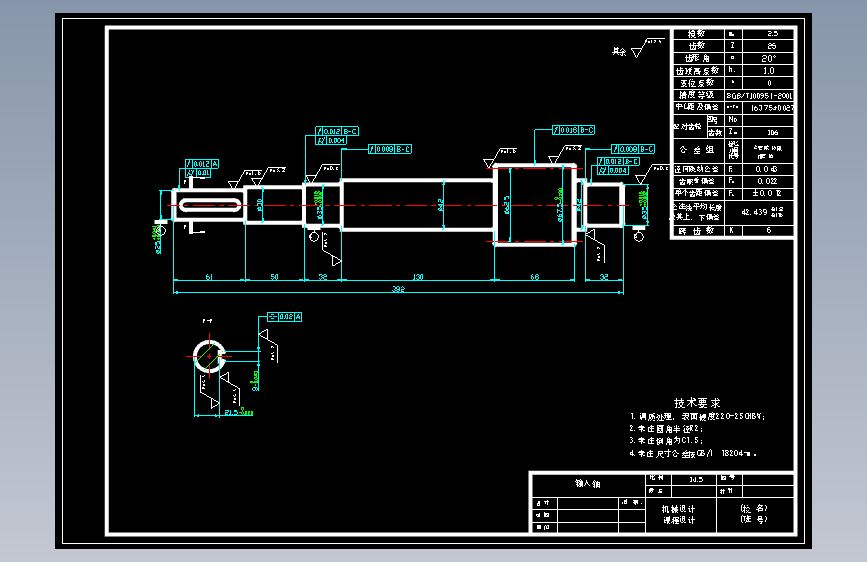Click the 机械设计 课程设计 title block cell
Image resolution: width=867 pixels, height=562 pixels.
(x=679, y=514)
